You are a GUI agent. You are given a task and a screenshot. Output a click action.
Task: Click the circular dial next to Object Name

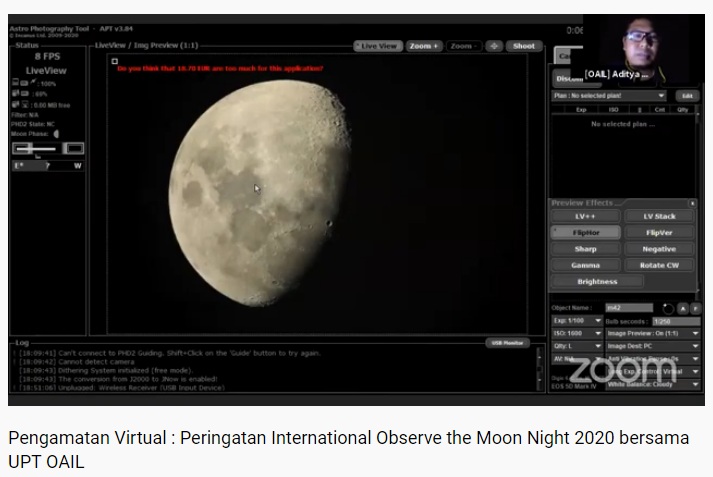[x=668, y=309]
